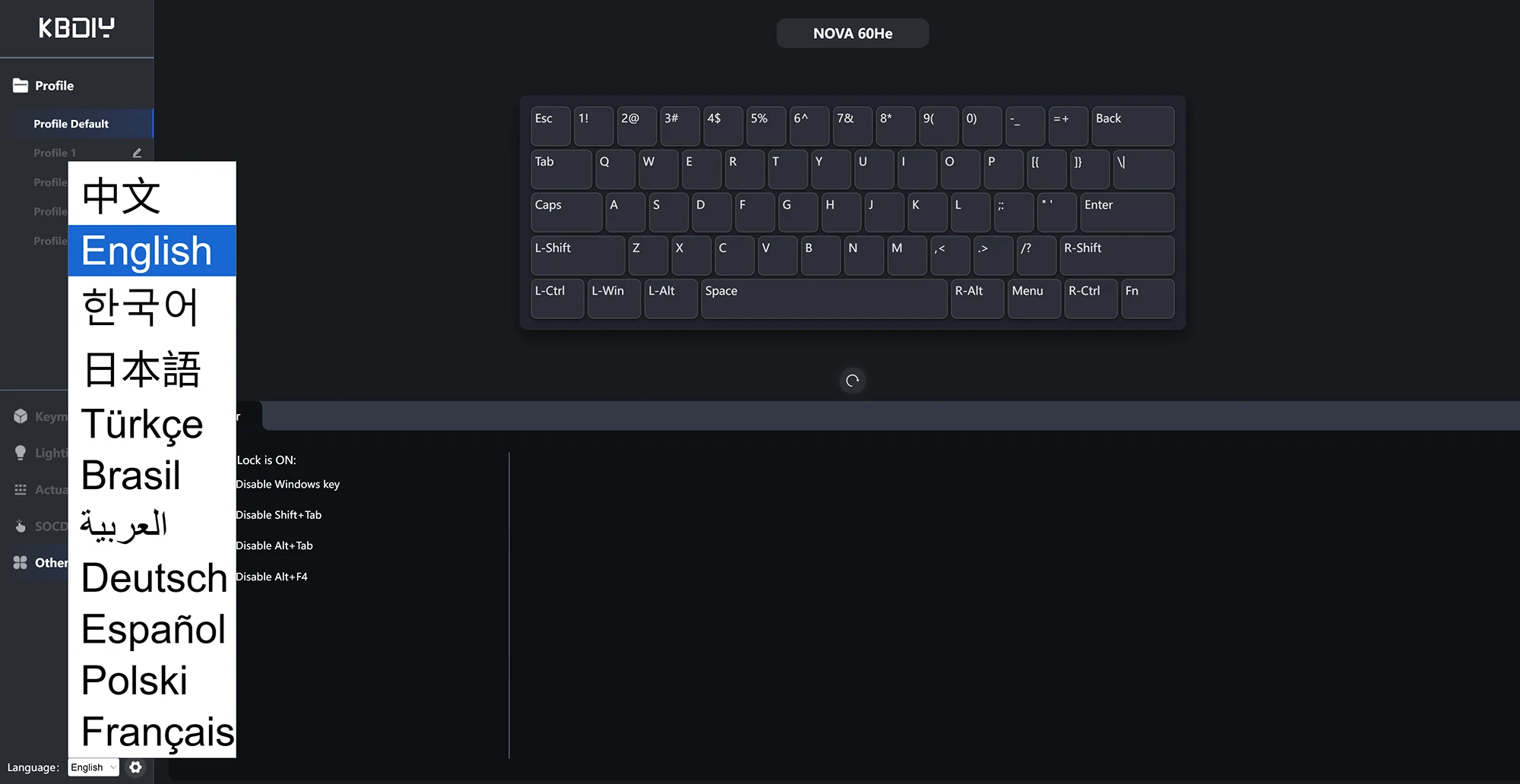
Task: Click the Disable Windows key option
Action: click(287, 485)
